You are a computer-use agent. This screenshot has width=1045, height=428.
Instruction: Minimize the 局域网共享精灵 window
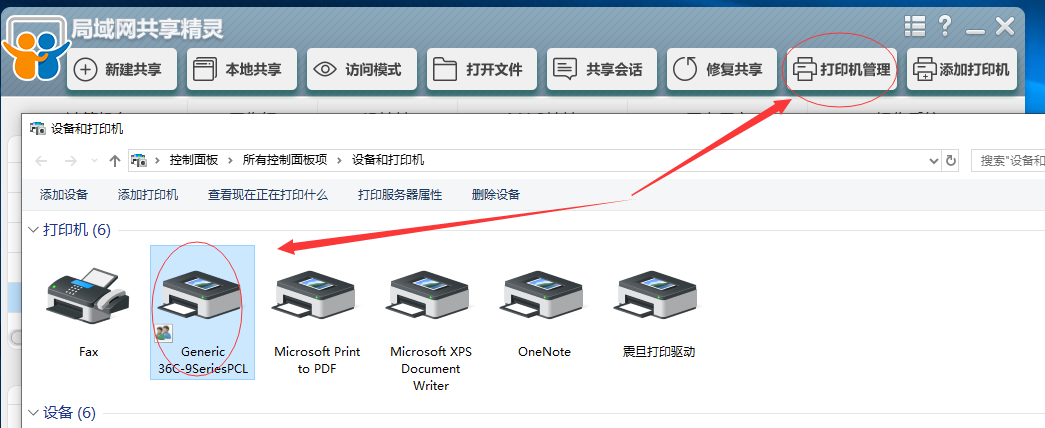[975, 31]
